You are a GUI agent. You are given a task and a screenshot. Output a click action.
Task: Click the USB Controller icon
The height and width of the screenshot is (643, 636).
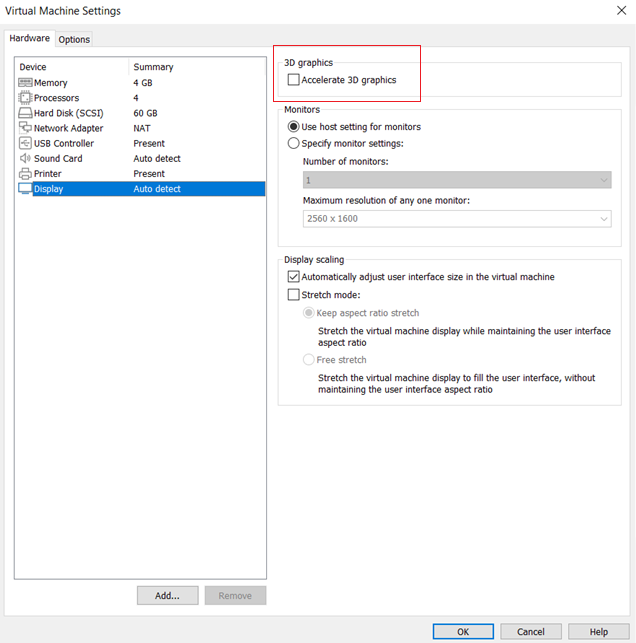[x=25, y=143]
